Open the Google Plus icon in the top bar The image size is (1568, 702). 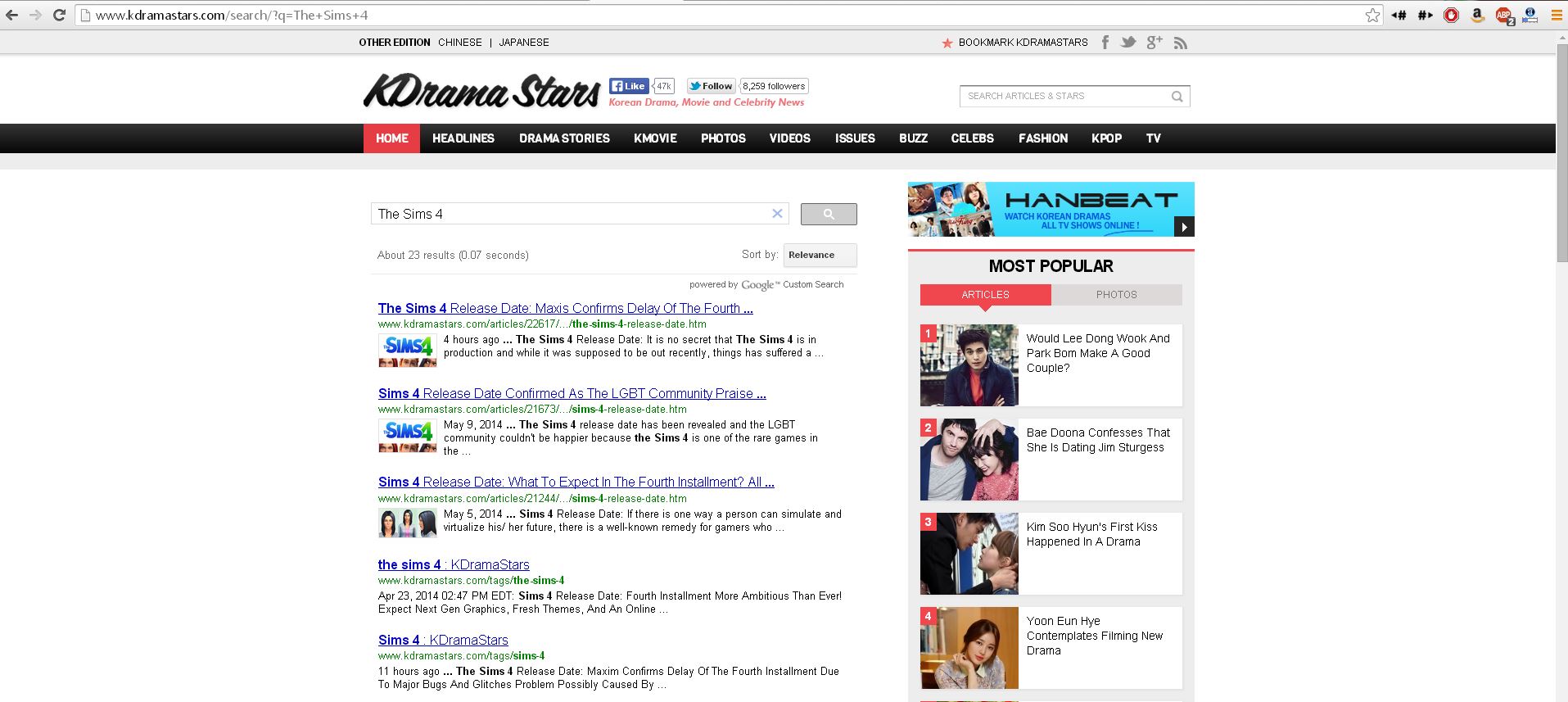pyautogui.click(x=1155, y=43)
